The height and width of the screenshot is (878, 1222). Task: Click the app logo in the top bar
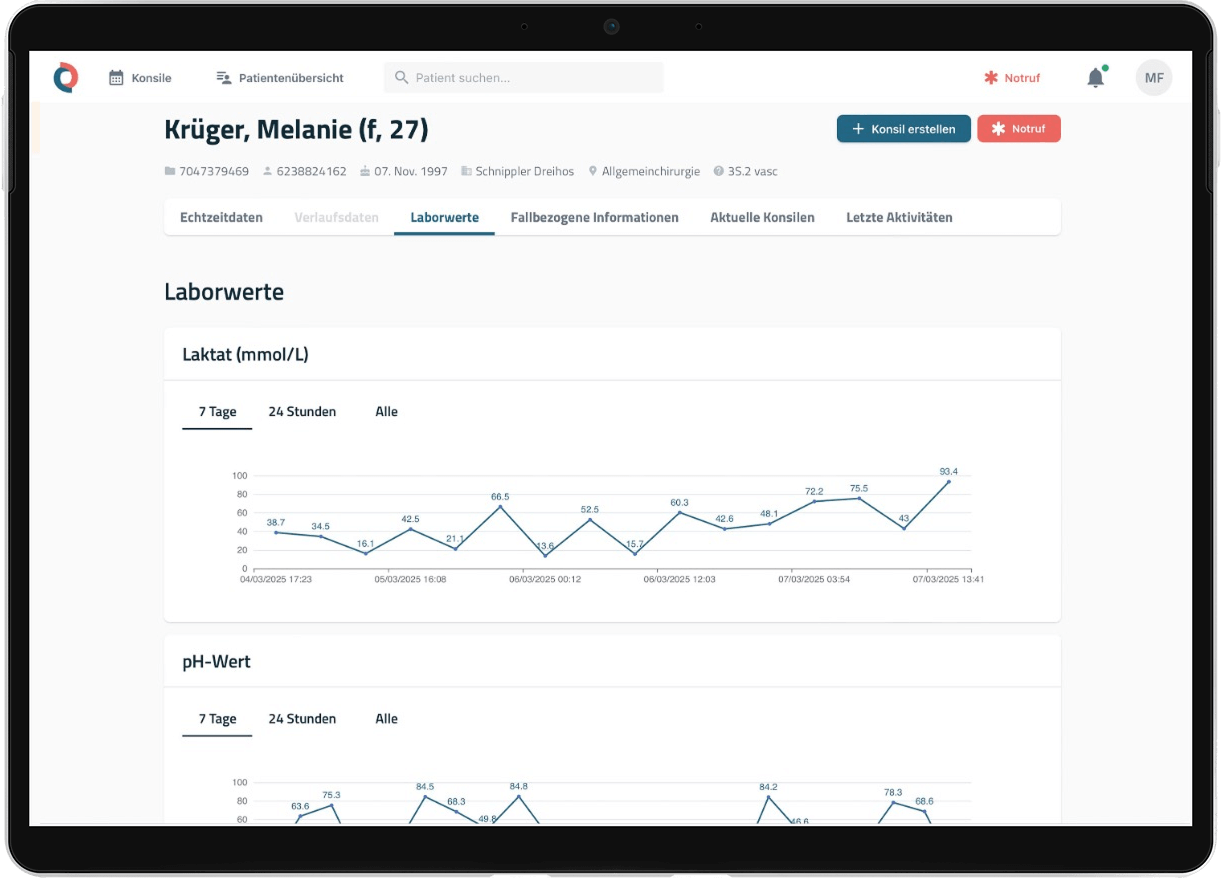(x=66, y=77)
